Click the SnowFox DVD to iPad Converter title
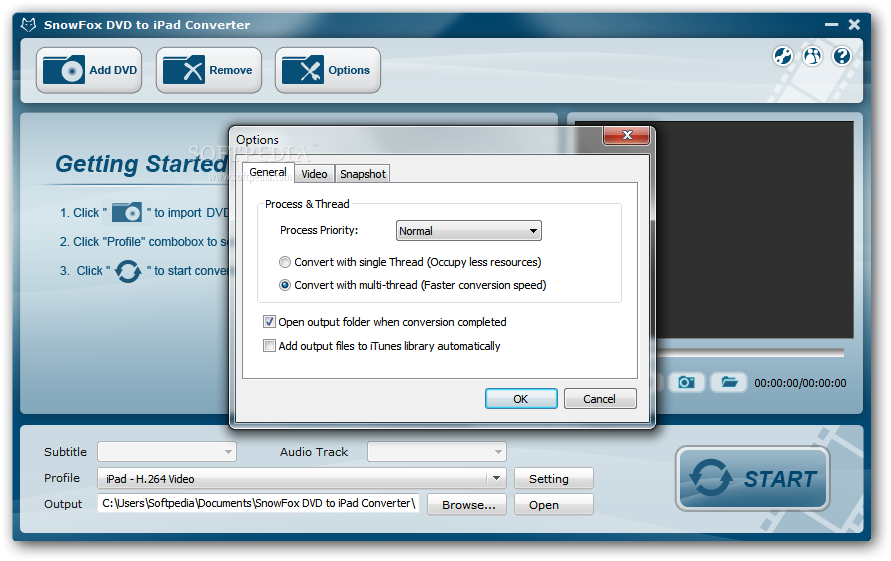Viewport: 891px width, 561px height. (x=147, y=25)
